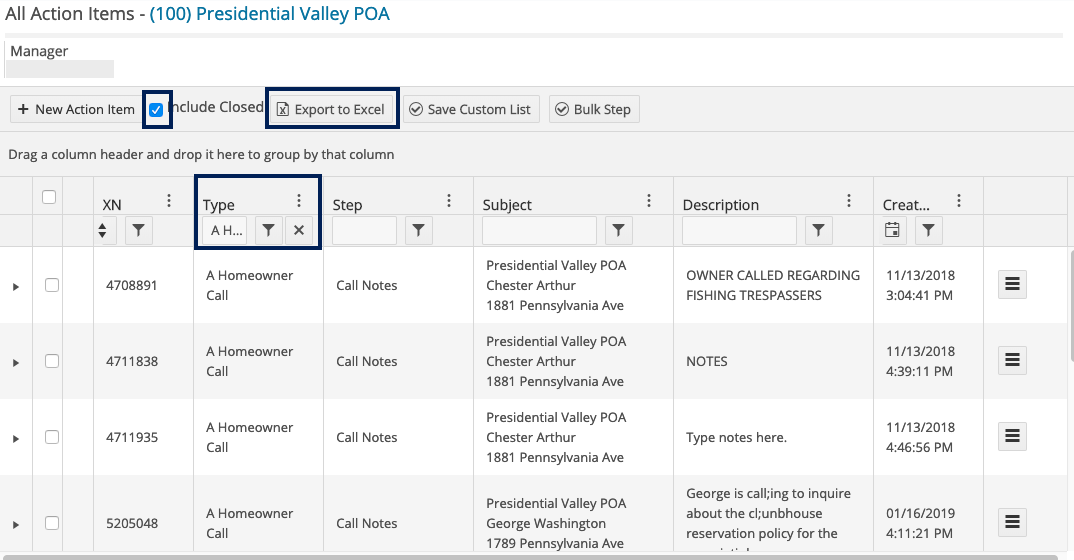This screenshot has width=1074, height=560.
Task: Click the Subject column filter icon
Action: [x=619, y=231]
